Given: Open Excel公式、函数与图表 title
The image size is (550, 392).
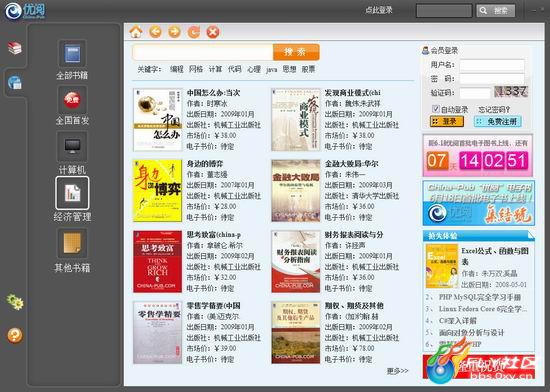Looking at the screenshot, I should [495, 256].
